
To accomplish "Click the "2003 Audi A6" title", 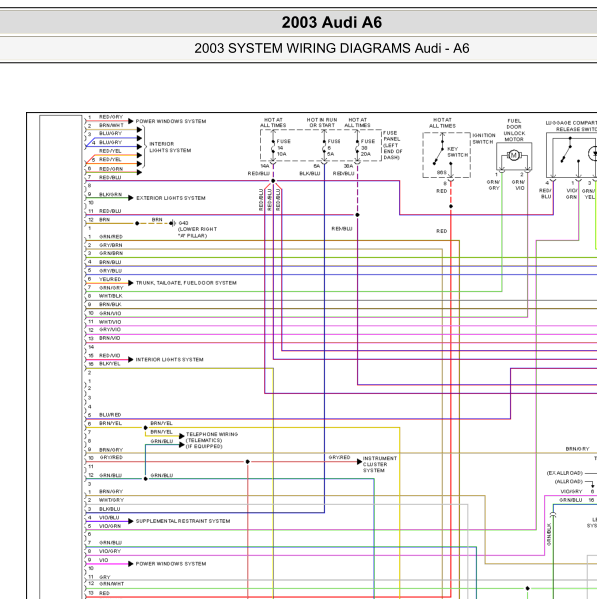I will 332,22.
